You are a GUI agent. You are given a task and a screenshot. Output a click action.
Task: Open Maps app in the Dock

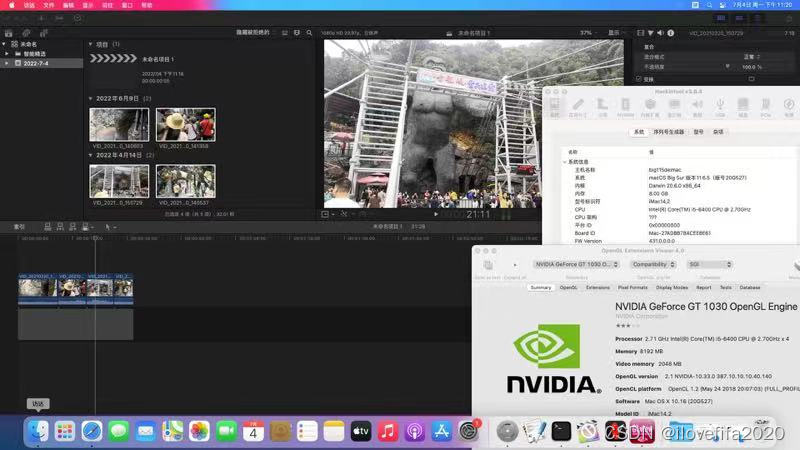point(172,432)
